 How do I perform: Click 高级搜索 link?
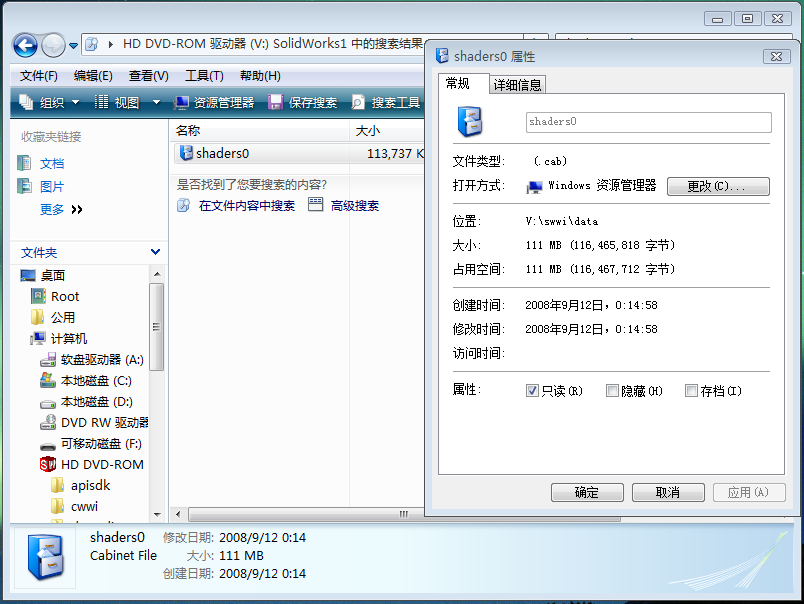coord(355,206)
